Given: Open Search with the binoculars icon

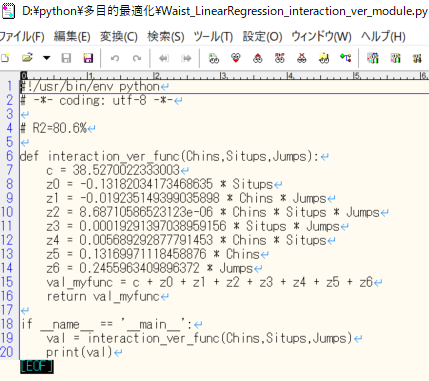Looking at the screenshot, I should point(214,58).
